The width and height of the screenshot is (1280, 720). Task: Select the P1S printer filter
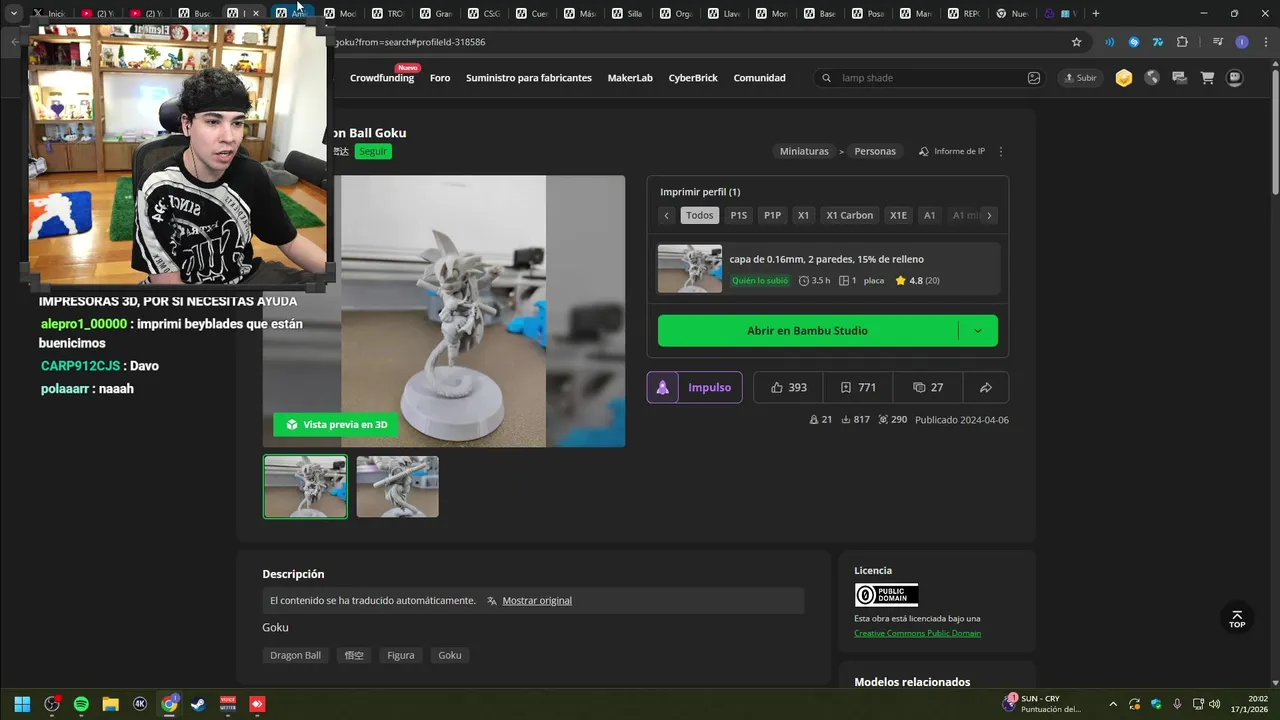click(738, 215)
